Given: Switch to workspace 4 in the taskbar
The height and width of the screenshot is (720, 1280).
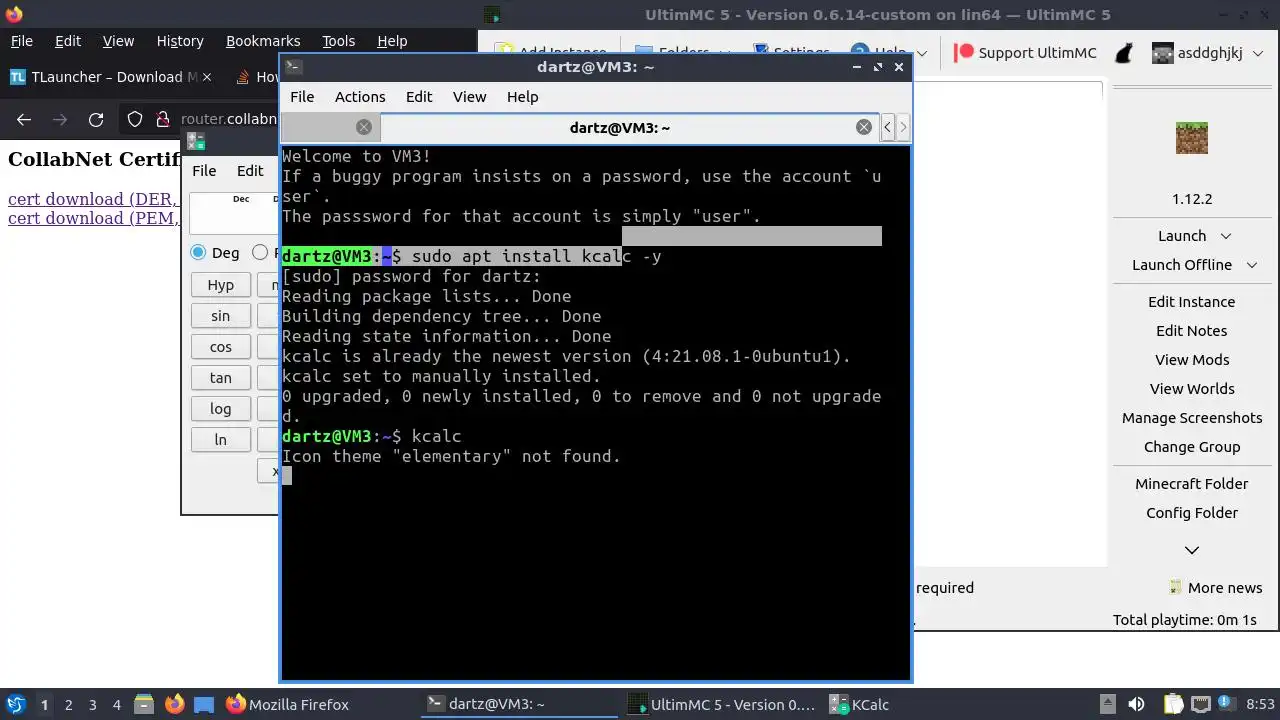Looking at the screenshot, I should point(117,704).
